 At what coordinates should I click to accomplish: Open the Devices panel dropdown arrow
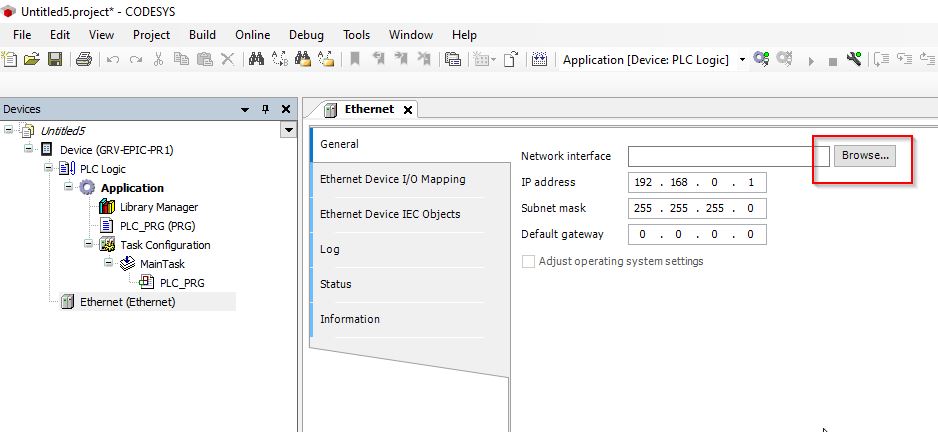point(245,109)
